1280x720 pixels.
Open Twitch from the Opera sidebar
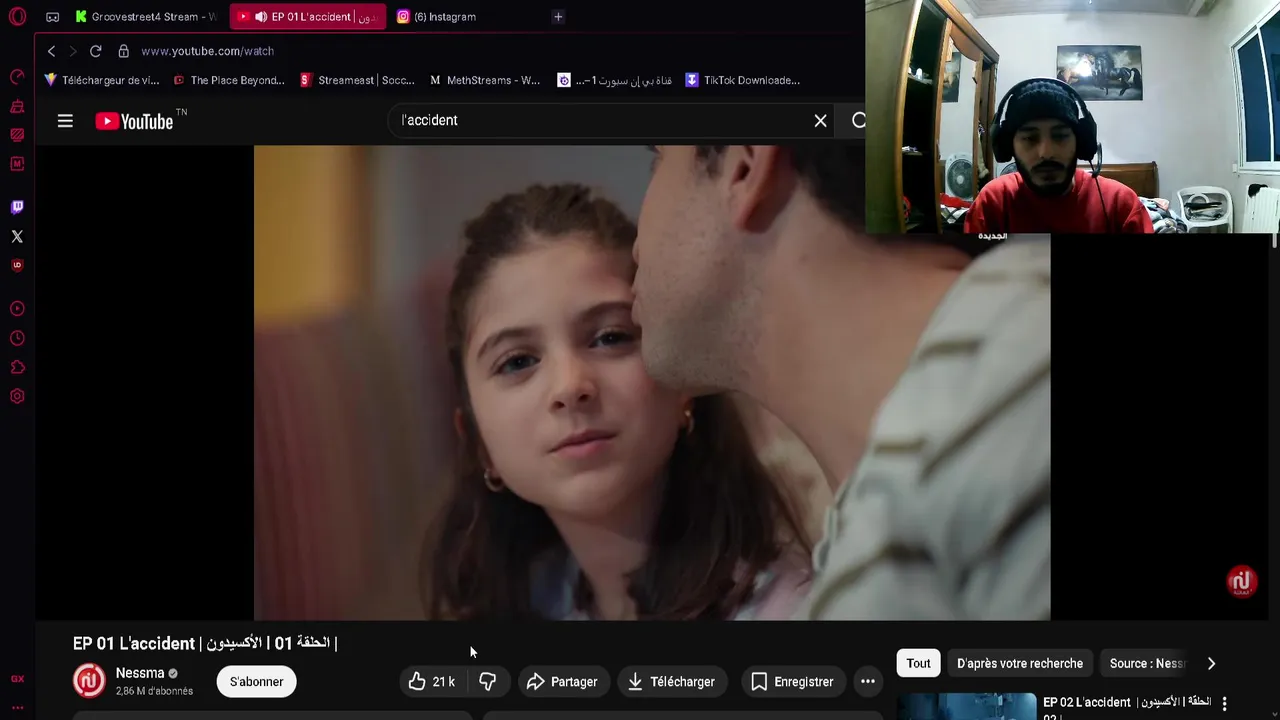pos(17,207)
